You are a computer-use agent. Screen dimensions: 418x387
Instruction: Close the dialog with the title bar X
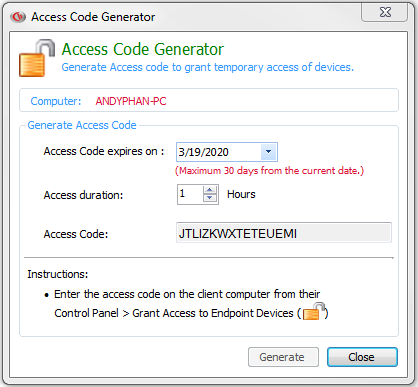tap(385, 12)
